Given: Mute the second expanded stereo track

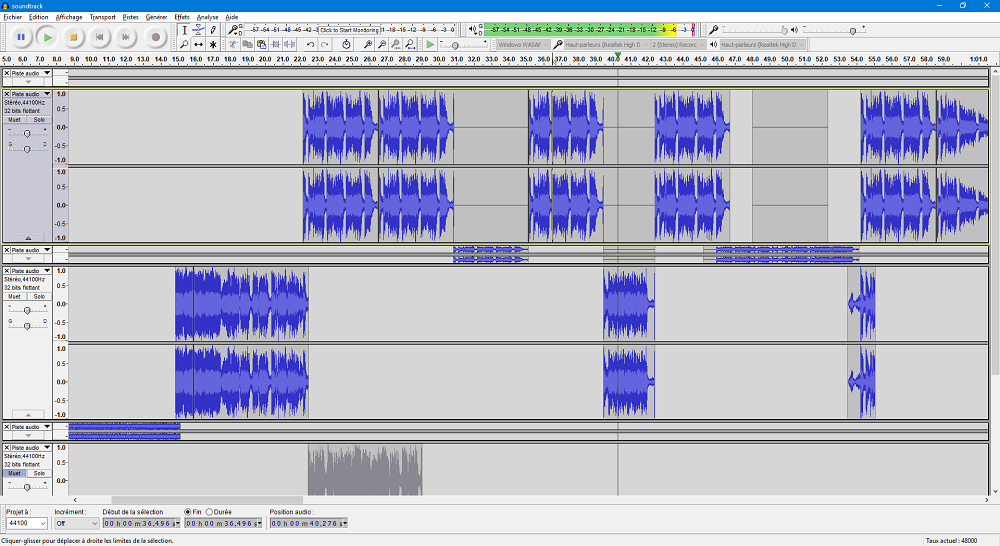Looking at the screenshot, I should [15, 297].
